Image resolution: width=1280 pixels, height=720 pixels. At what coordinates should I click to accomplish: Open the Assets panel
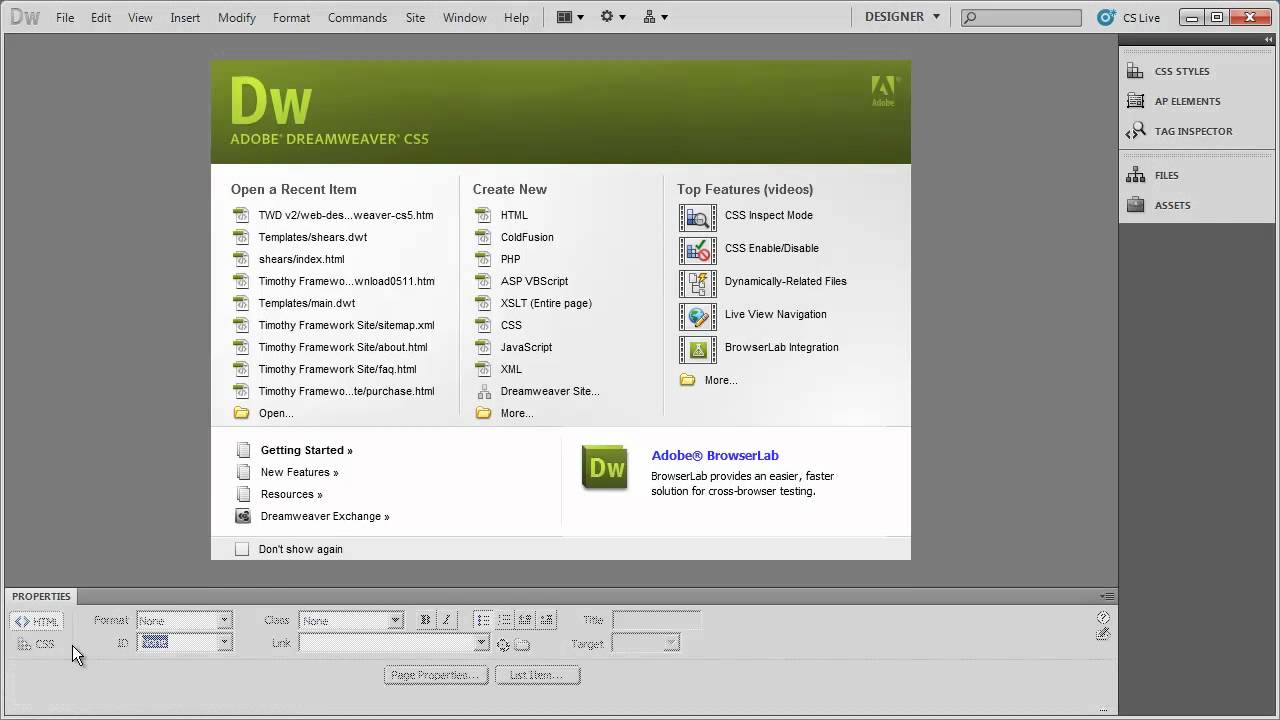1158,205
